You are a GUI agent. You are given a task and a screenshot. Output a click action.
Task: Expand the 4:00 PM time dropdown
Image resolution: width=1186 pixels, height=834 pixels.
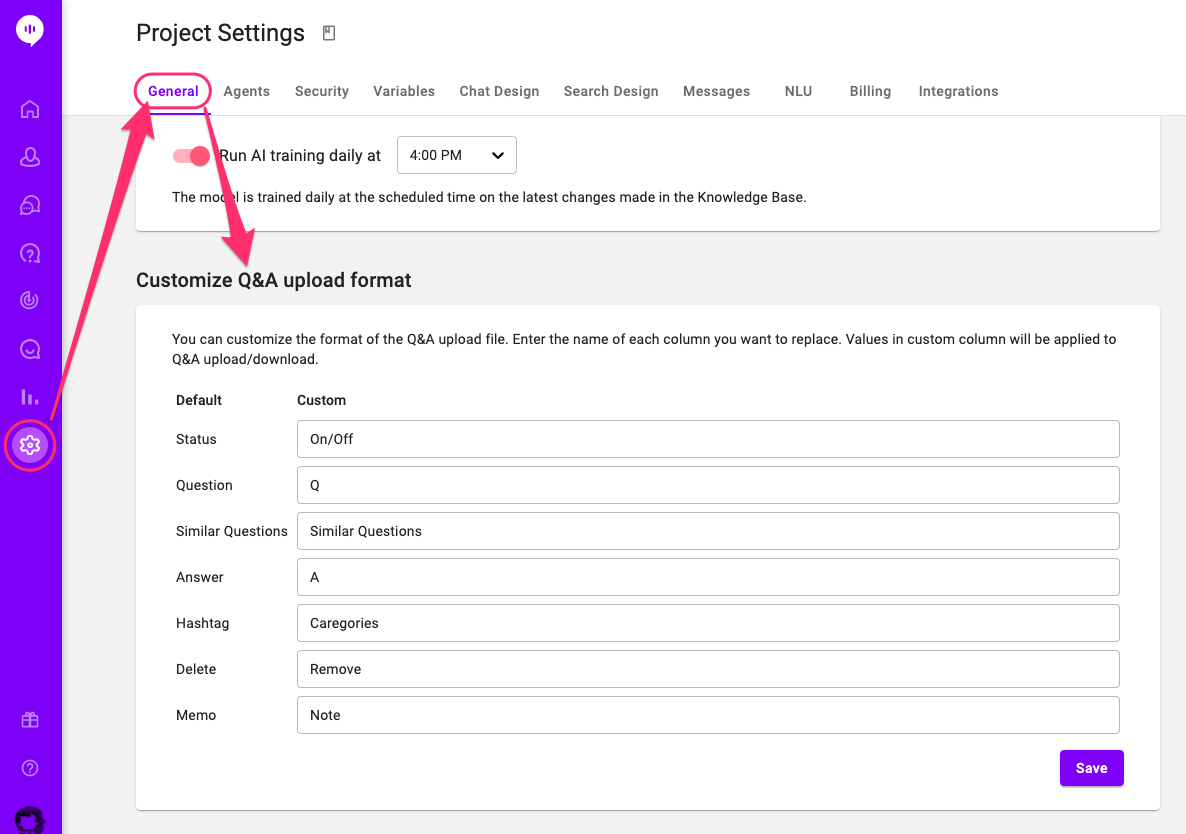tap(457, 155)
